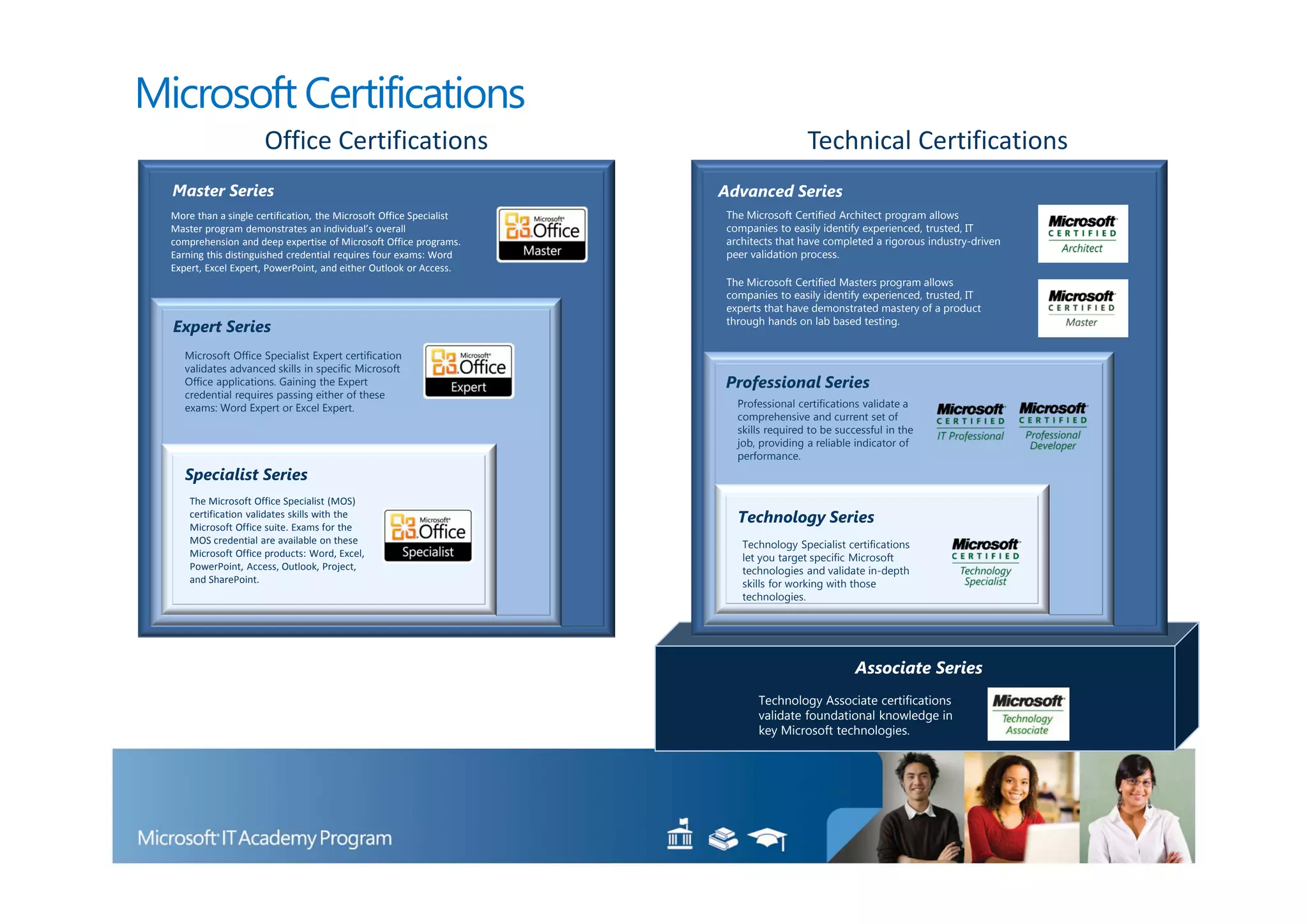Click the Advanced Series heading
Screen dimensions: 1308x924
780,191
